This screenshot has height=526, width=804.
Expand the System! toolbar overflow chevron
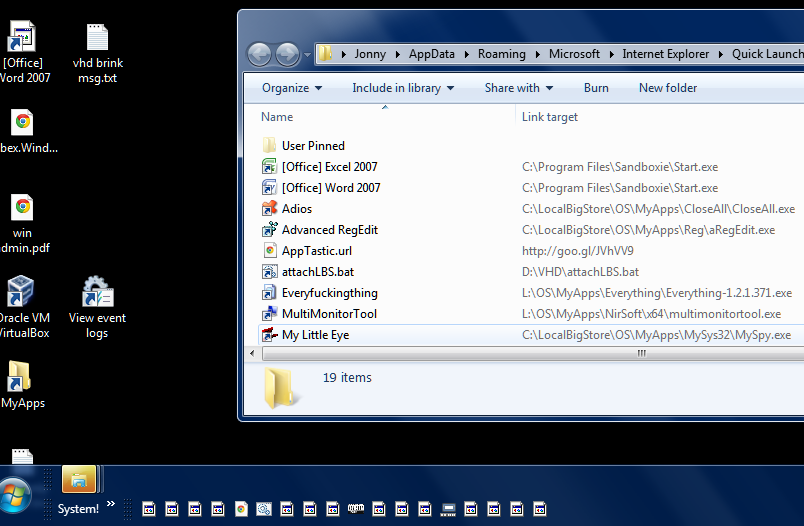(111, 504)
